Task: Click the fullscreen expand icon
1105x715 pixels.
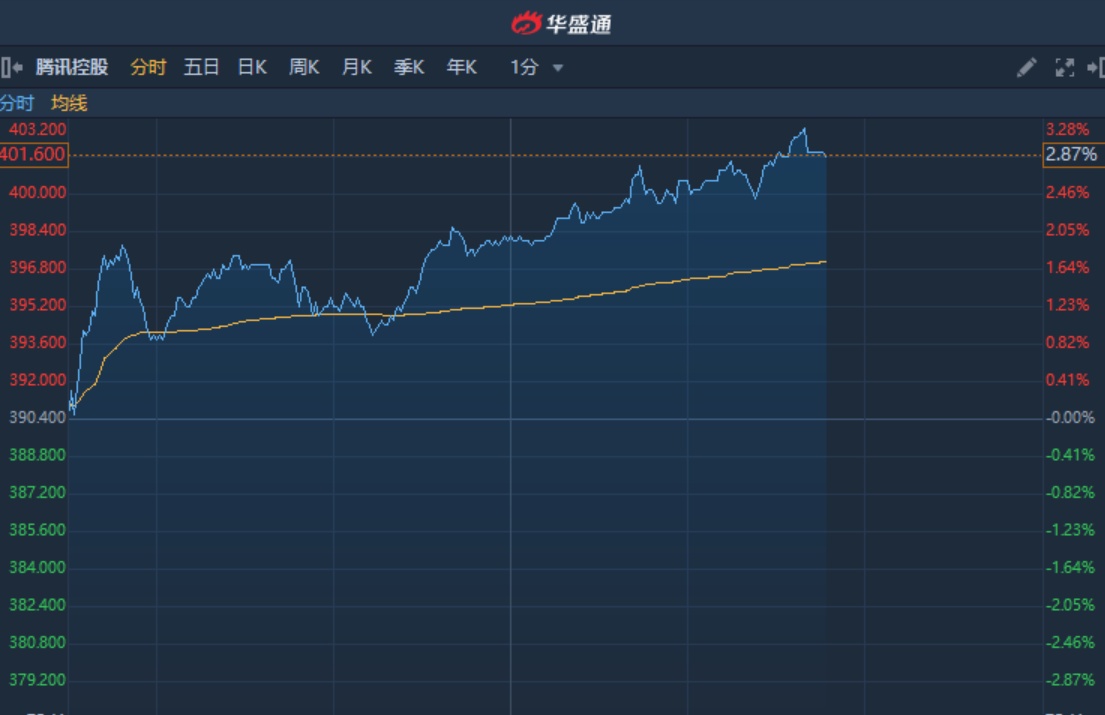Action: [x=1065, y=68]
